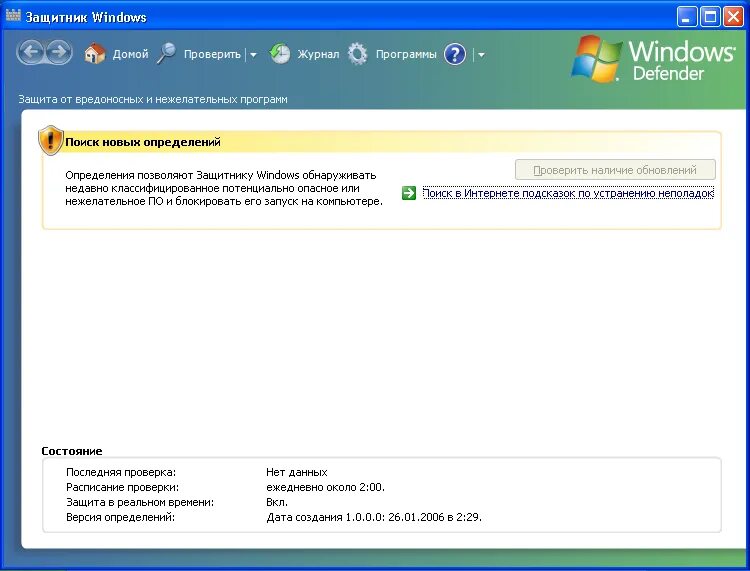
Task: Select the Вкл. real-time protection value
Action: [277, 502]
